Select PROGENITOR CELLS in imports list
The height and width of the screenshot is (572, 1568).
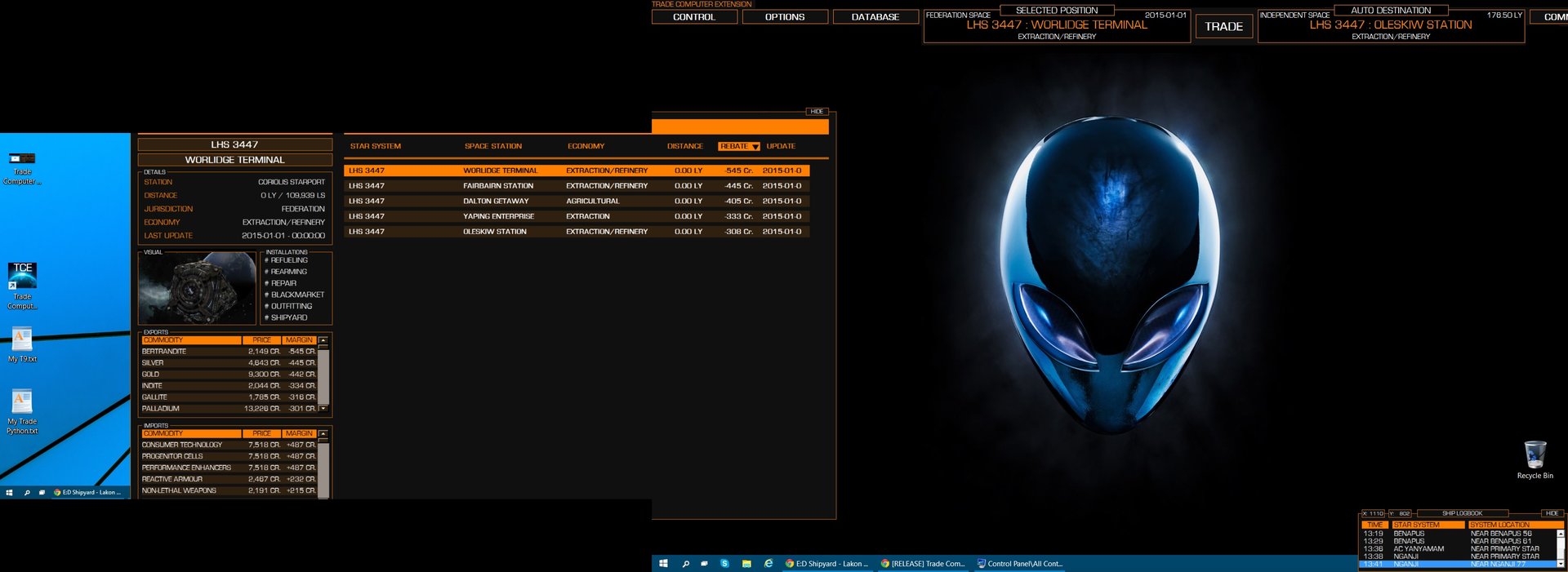(229, 456)
